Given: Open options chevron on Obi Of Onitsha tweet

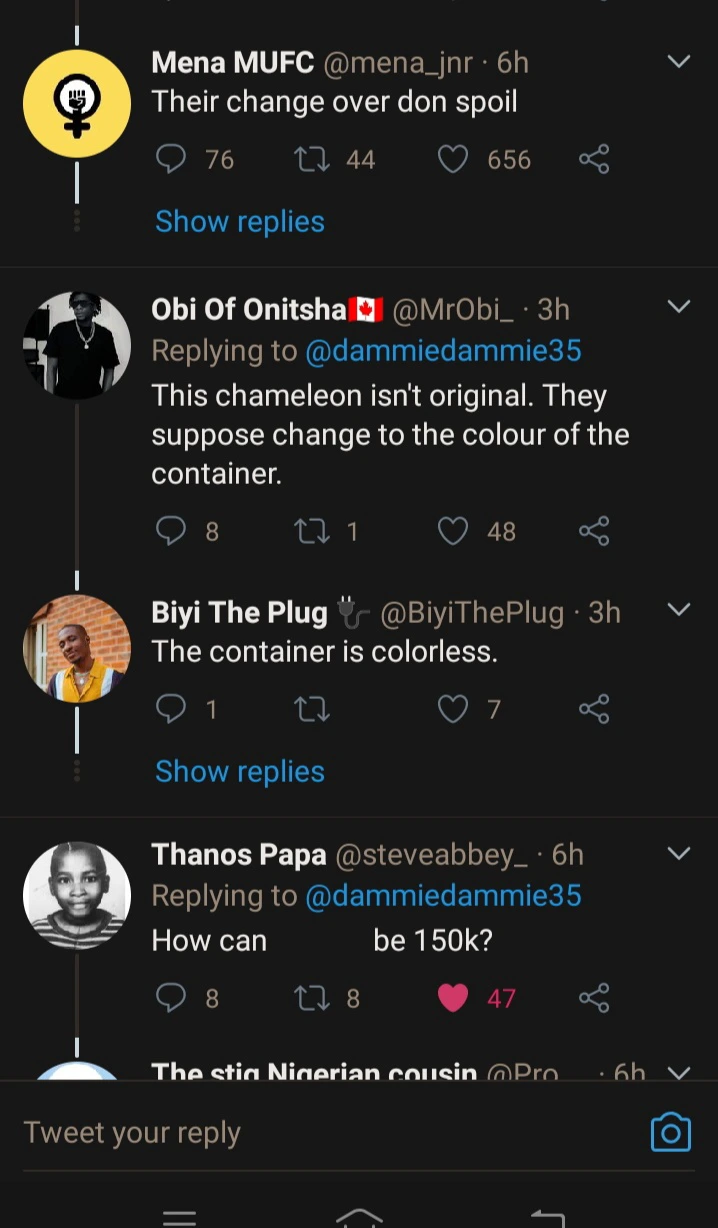Looking at the screenshot, I should pos(679,306).
